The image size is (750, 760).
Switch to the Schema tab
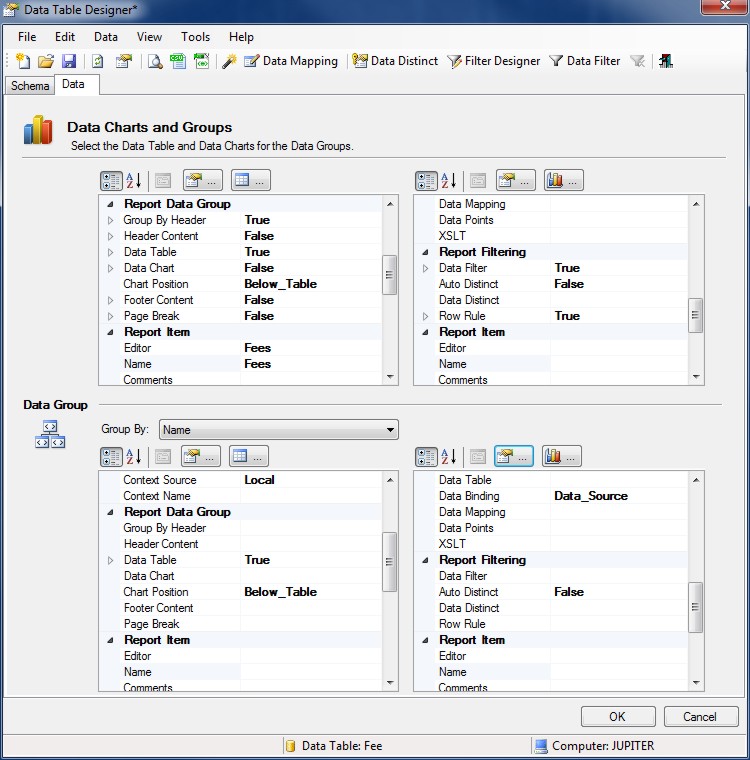pyautogui.click(x=30, y=86)
